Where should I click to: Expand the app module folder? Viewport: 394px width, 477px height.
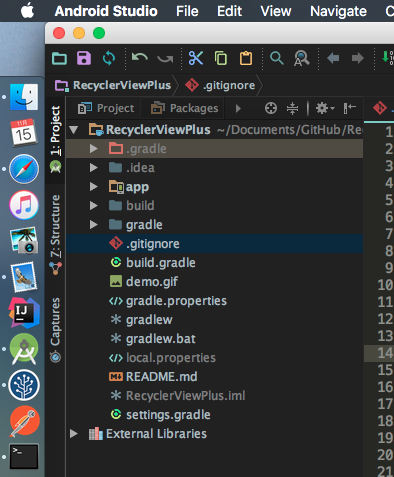tap(94, 187)
